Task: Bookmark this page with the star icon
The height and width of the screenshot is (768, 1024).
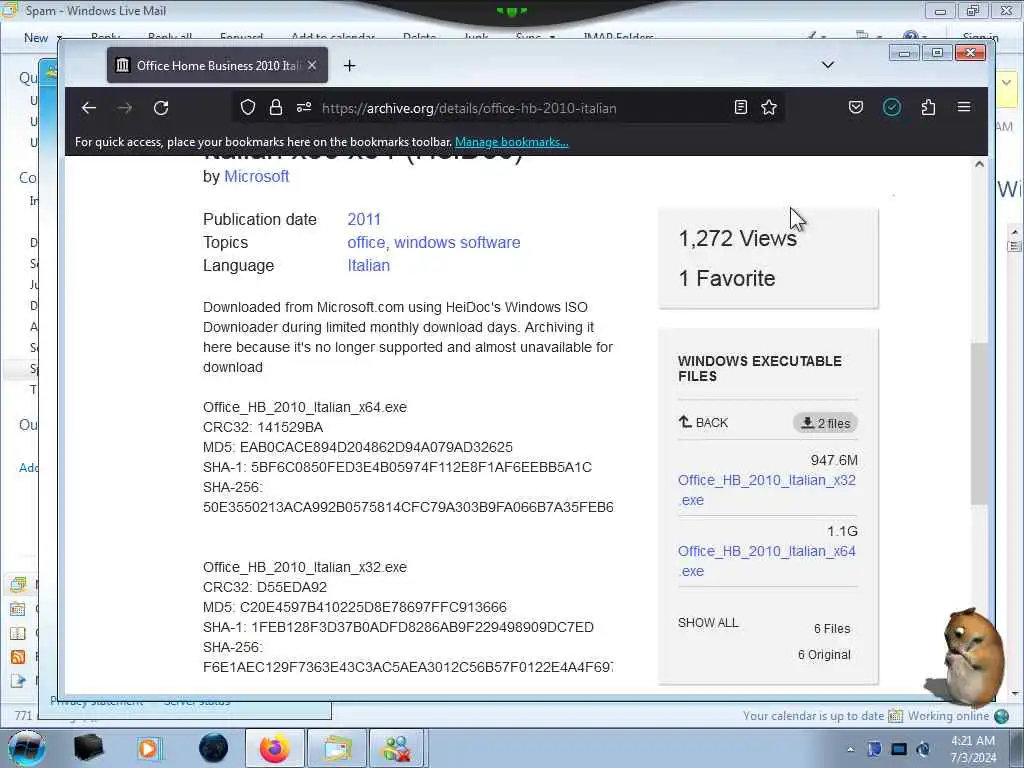Action: point(769,108)
